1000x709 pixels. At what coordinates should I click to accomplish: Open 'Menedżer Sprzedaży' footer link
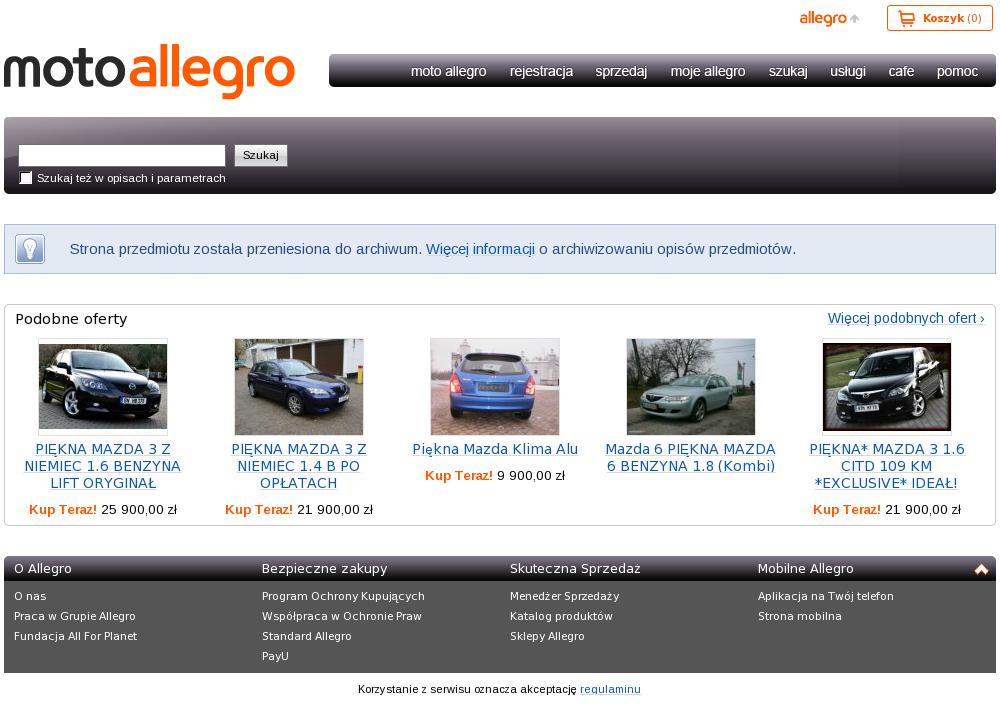[x=564, y=596]
